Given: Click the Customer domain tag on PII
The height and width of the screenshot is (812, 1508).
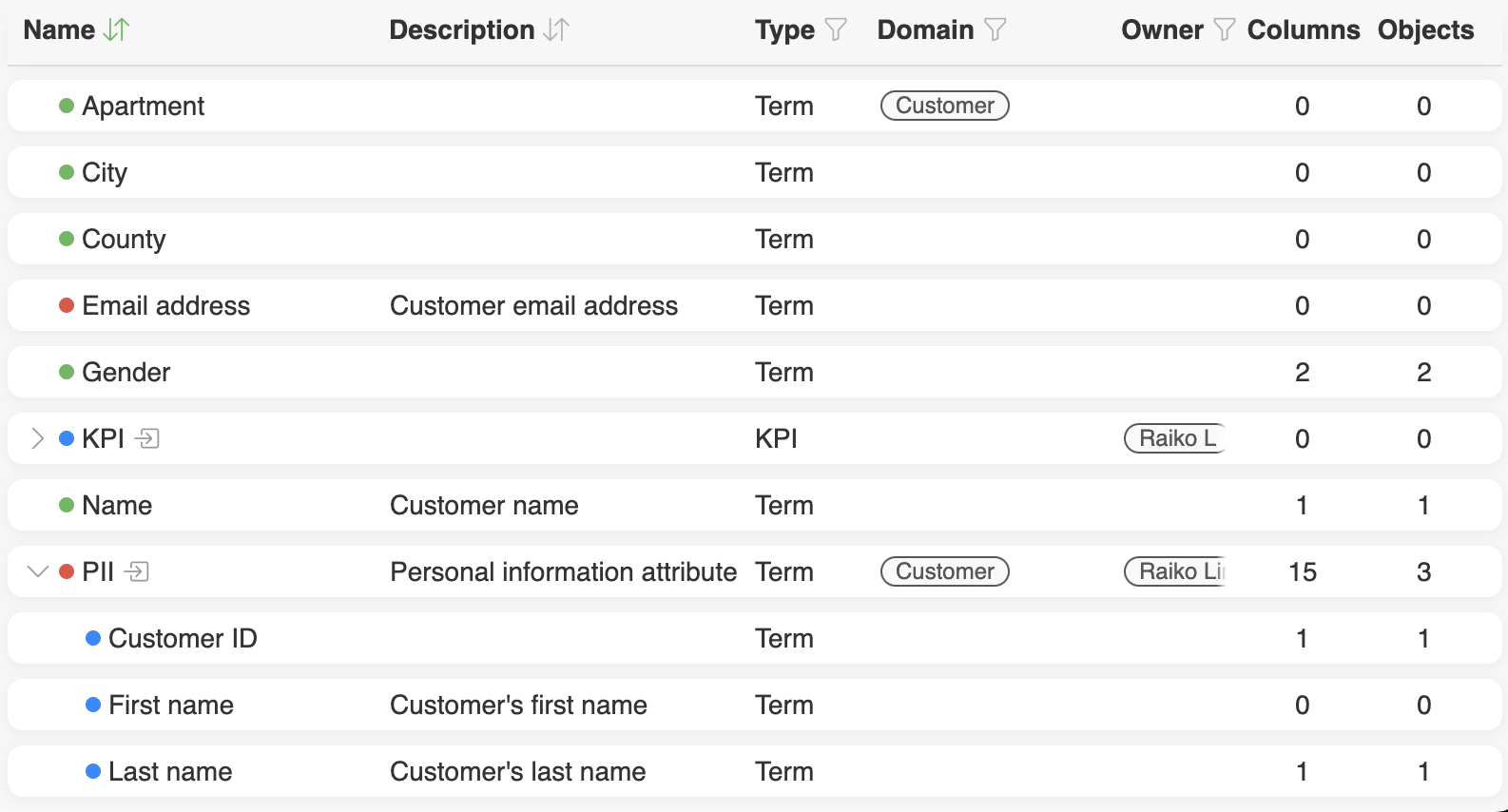Looking at the screenshot, I should (944, 571).
